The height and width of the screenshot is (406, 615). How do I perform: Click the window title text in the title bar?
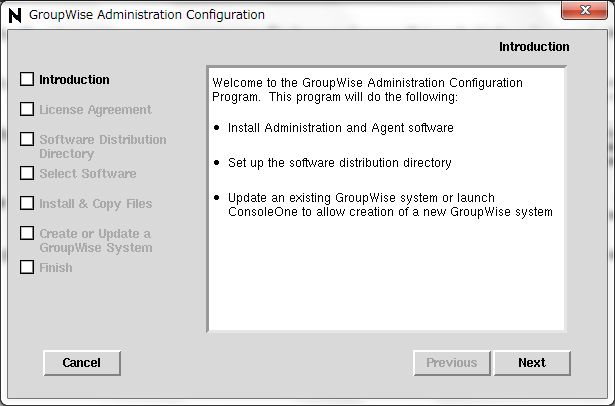pyautogui.click(x=147, y=15)
